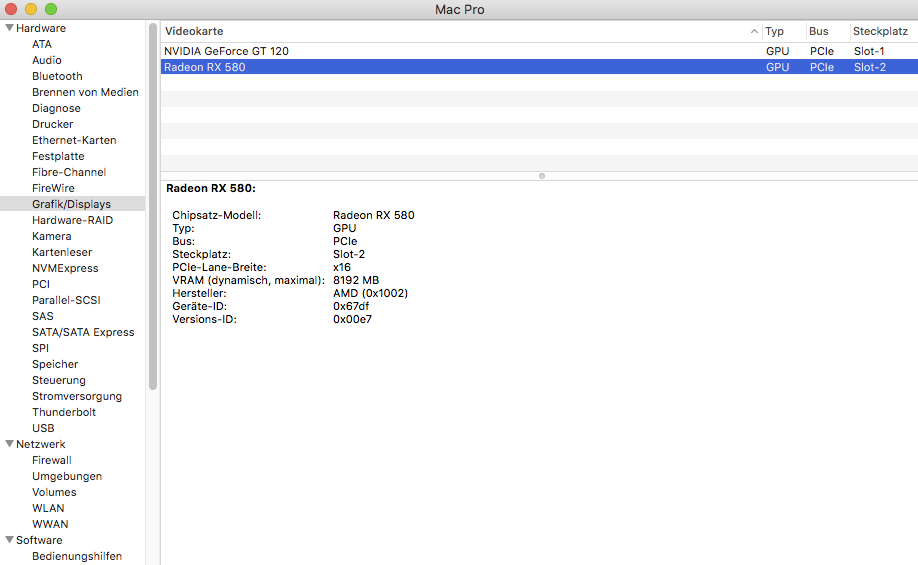Select SATA/SATA Express

(x=83, y=333)
